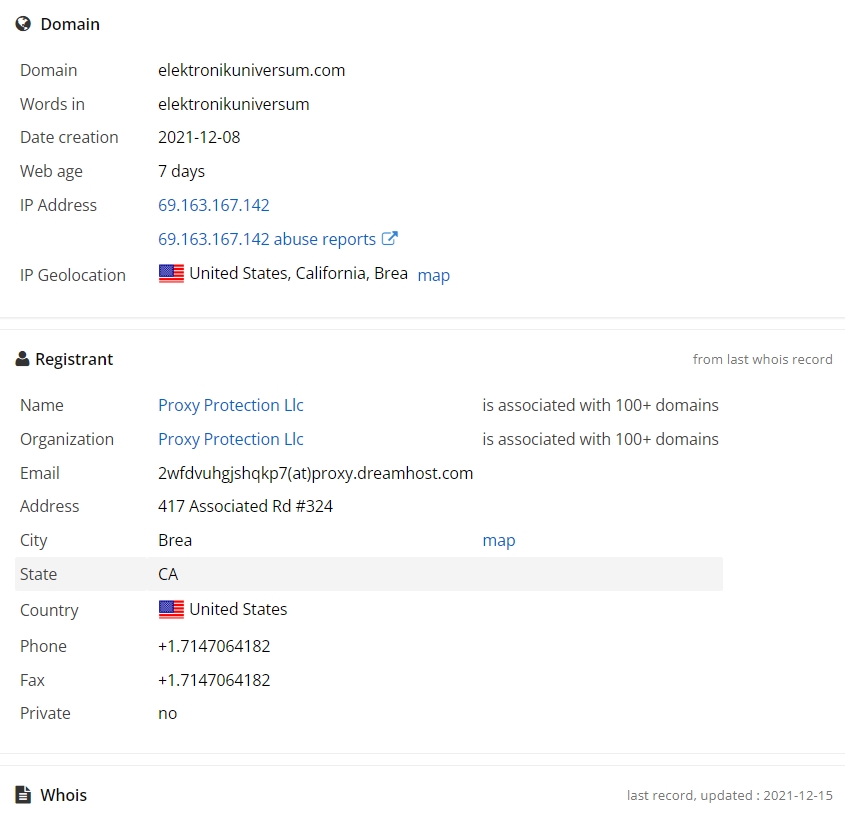Click the address 417 Associated Rd #324
The image size is (845, 813).
pos(245,506)
